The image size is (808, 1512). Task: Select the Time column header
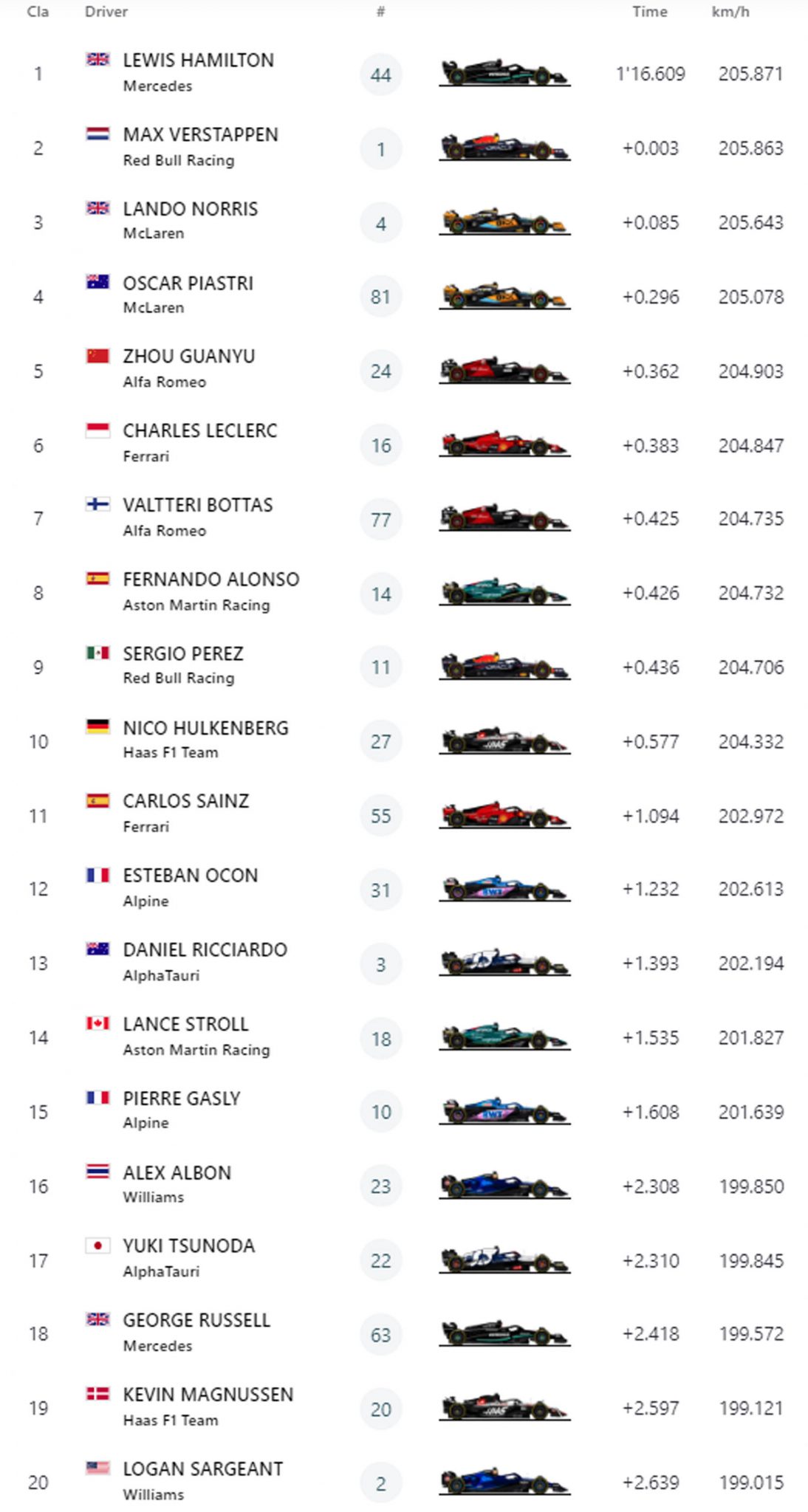(x=649, y=12)
